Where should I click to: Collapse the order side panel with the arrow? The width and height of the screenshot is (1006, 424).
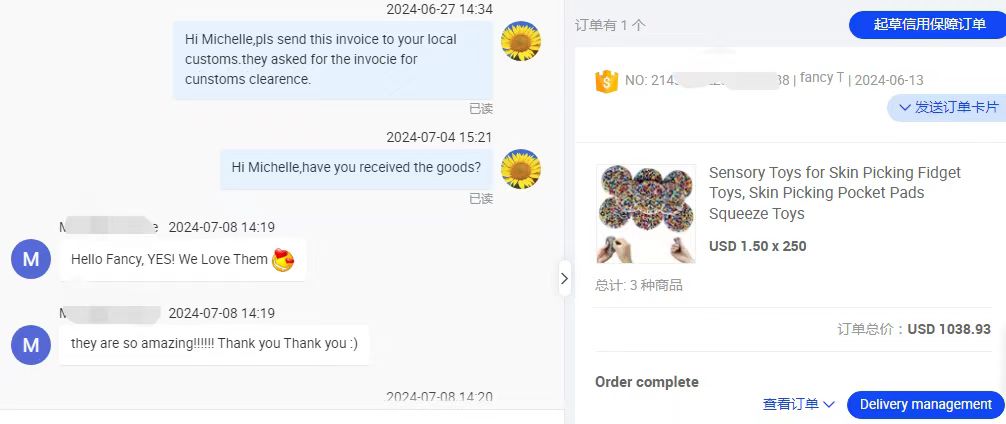point(564,279)
